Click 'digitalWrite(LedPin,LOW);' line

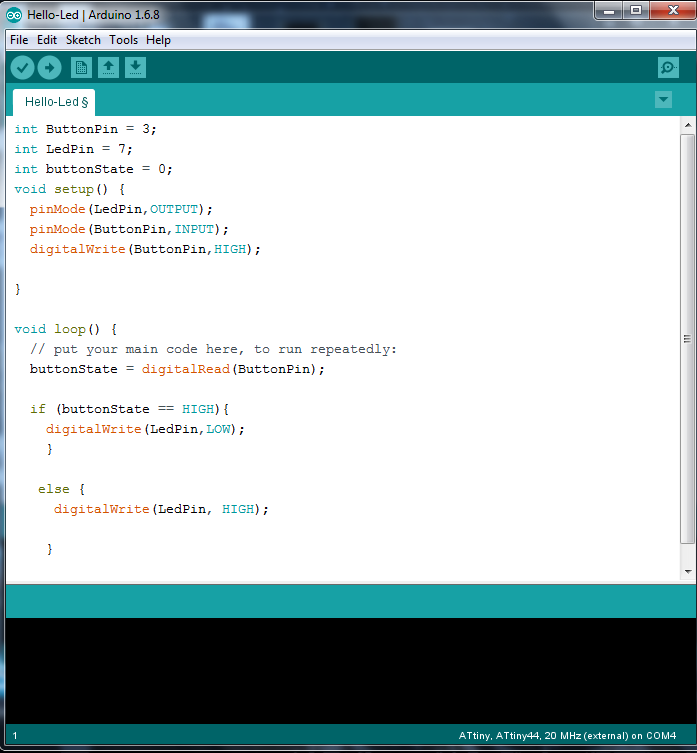145,429
